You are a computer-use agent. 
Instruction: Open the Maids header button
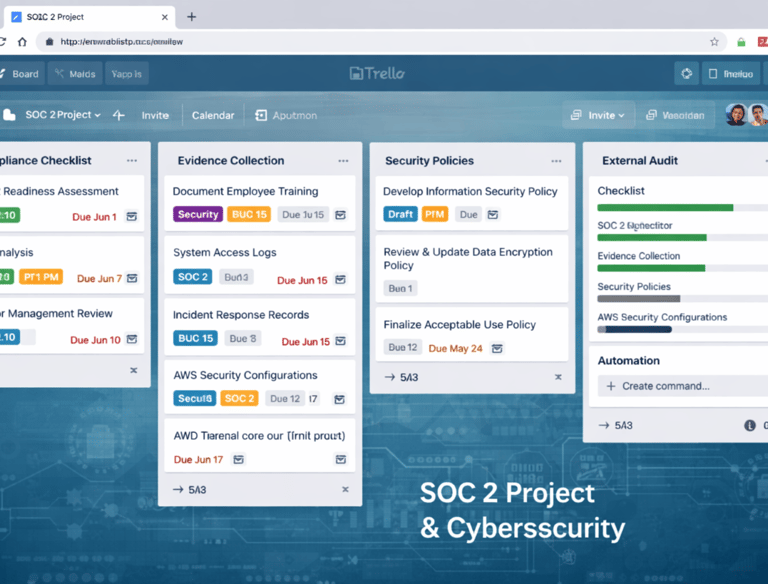pyautogui.click(x=75, y=74)
